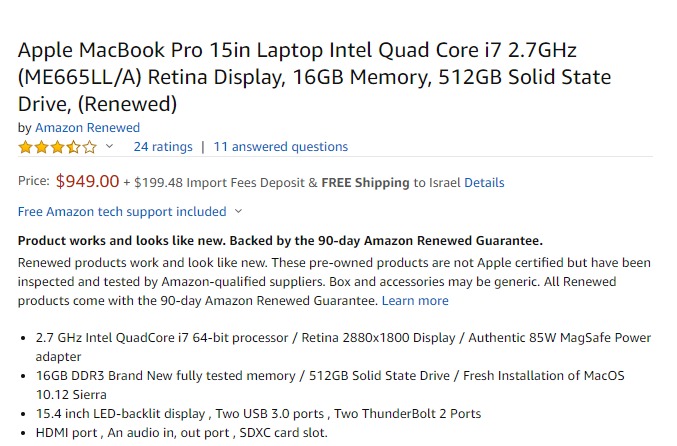
Task: Click the FREE Shipping text
Action: pos(365,183)
